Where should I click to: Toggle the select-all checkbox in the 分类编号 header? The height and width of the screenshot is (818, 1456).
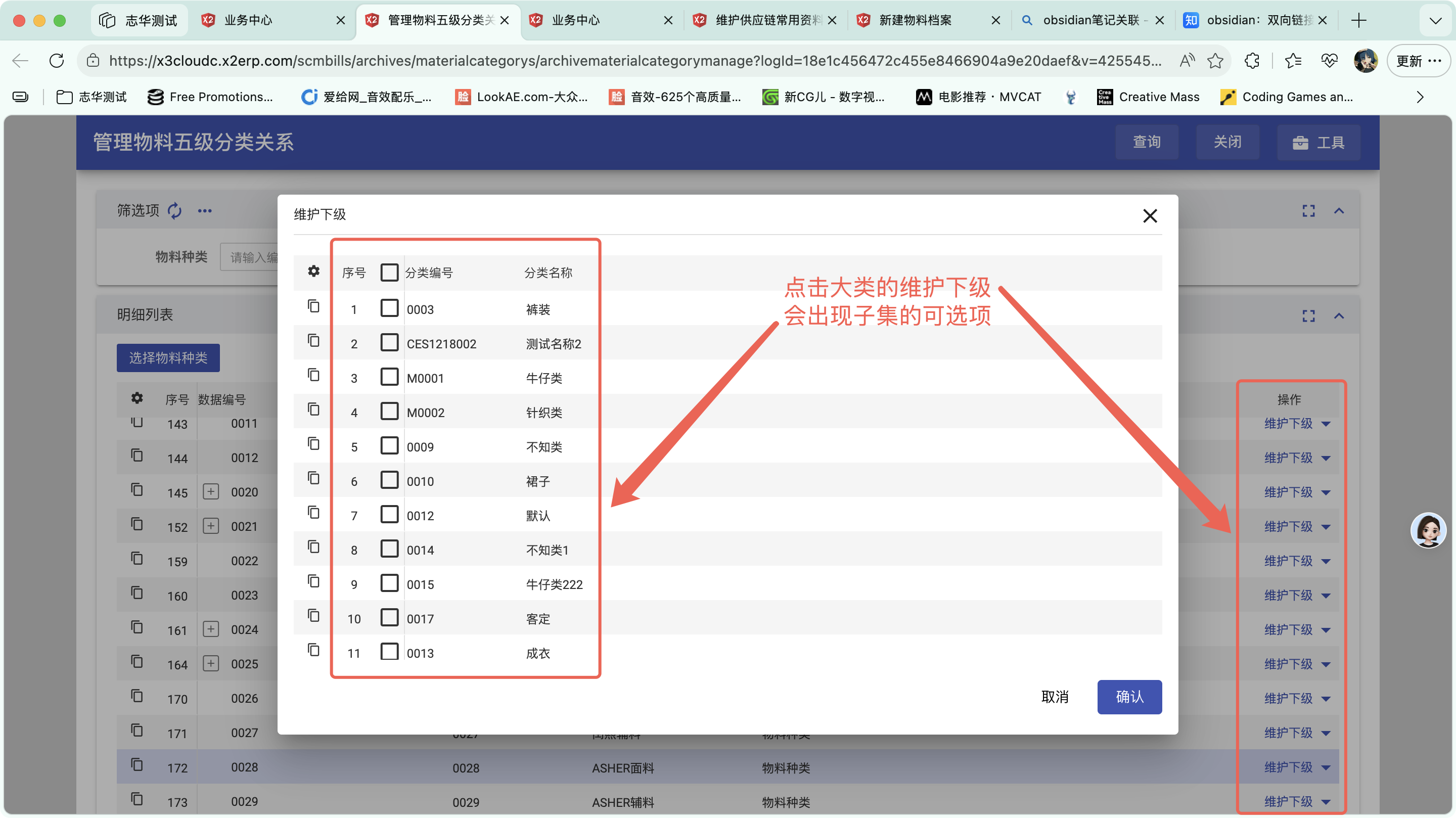389,272
